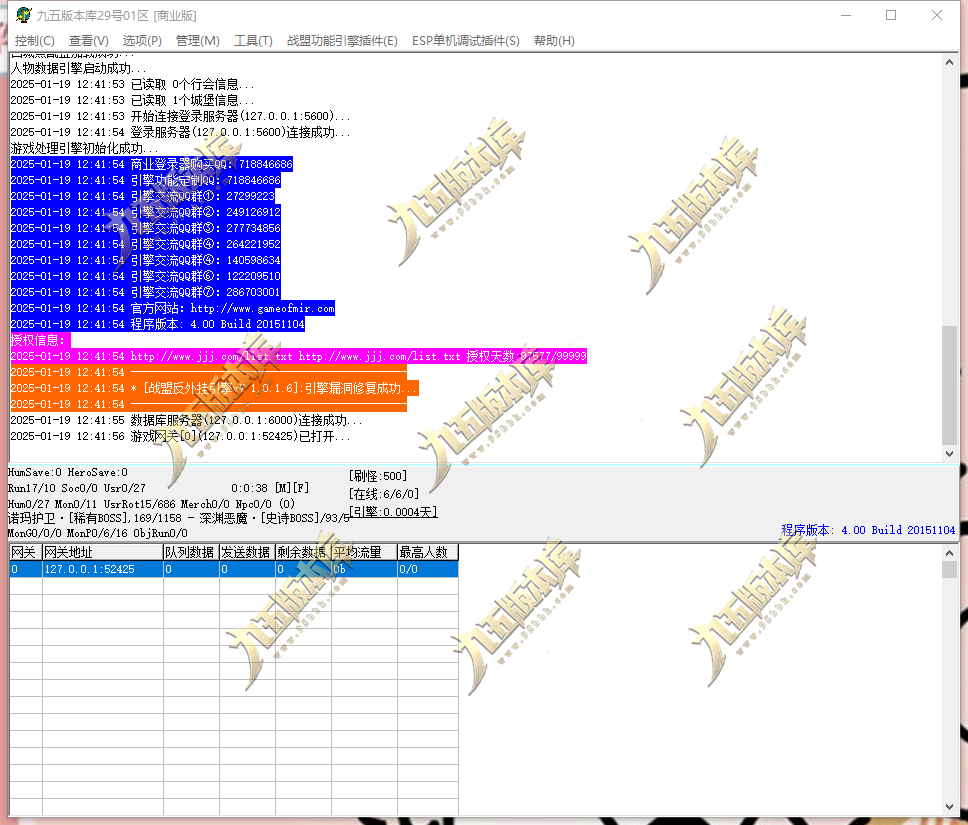Open the 战盟功能引擎插件(E) menu
The image size is (968, 825).
pyautogui.click(x=342, y=41)
